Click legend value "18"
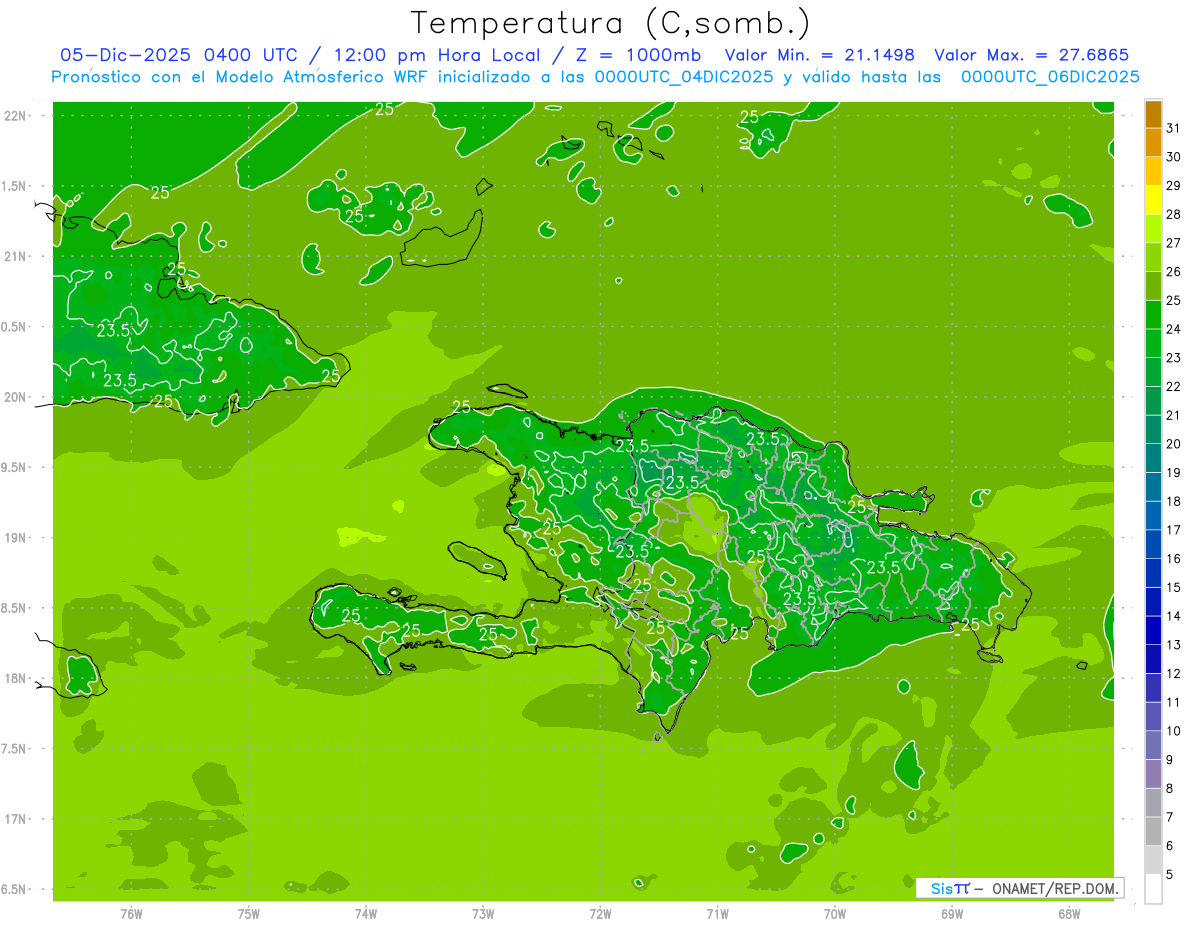Image resolution: width=1200 pixels, height=927 pixels. (x=1174, y=501)
